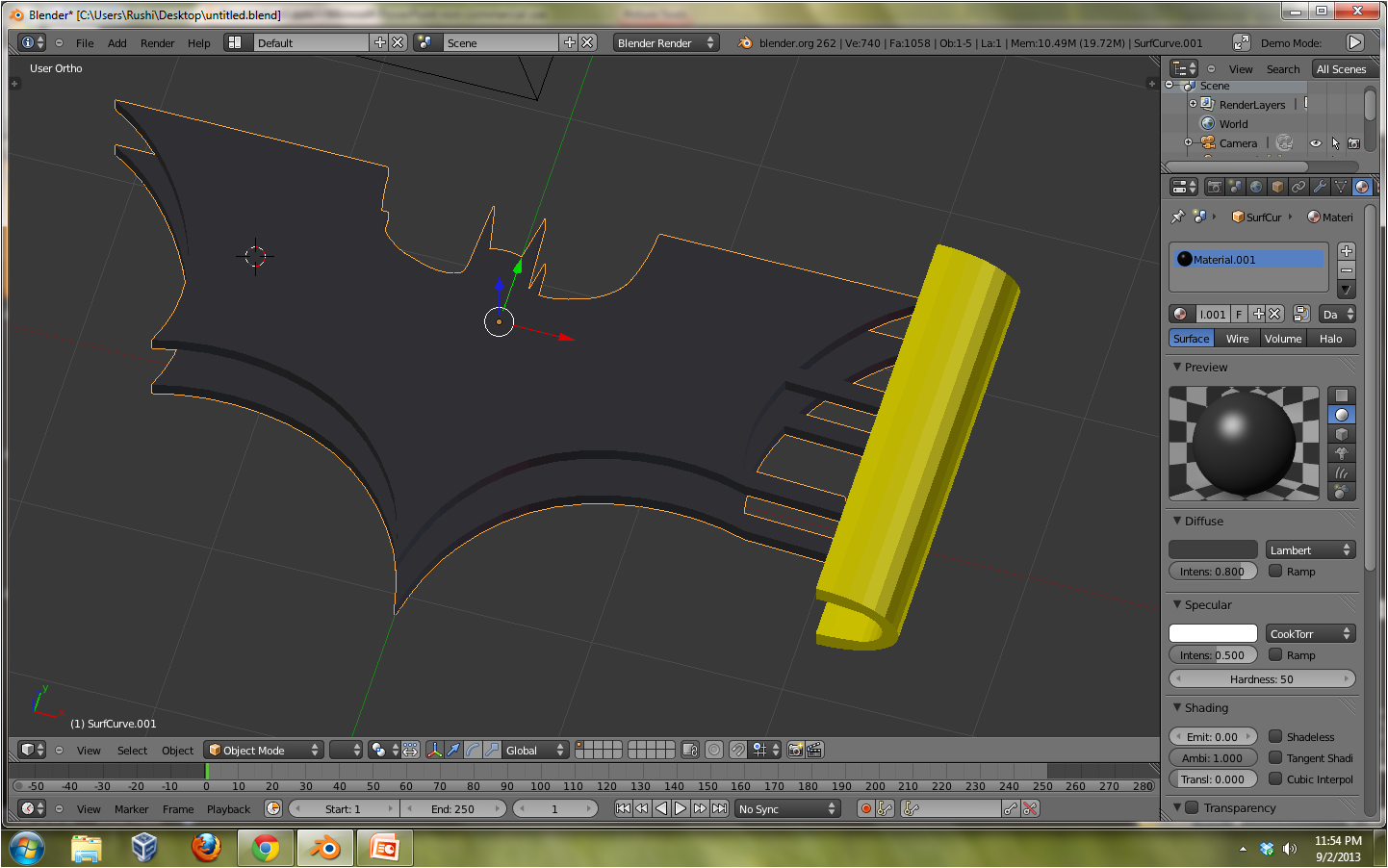
Task: Add a new material slot with plus
Action: tap(1347, 251)
